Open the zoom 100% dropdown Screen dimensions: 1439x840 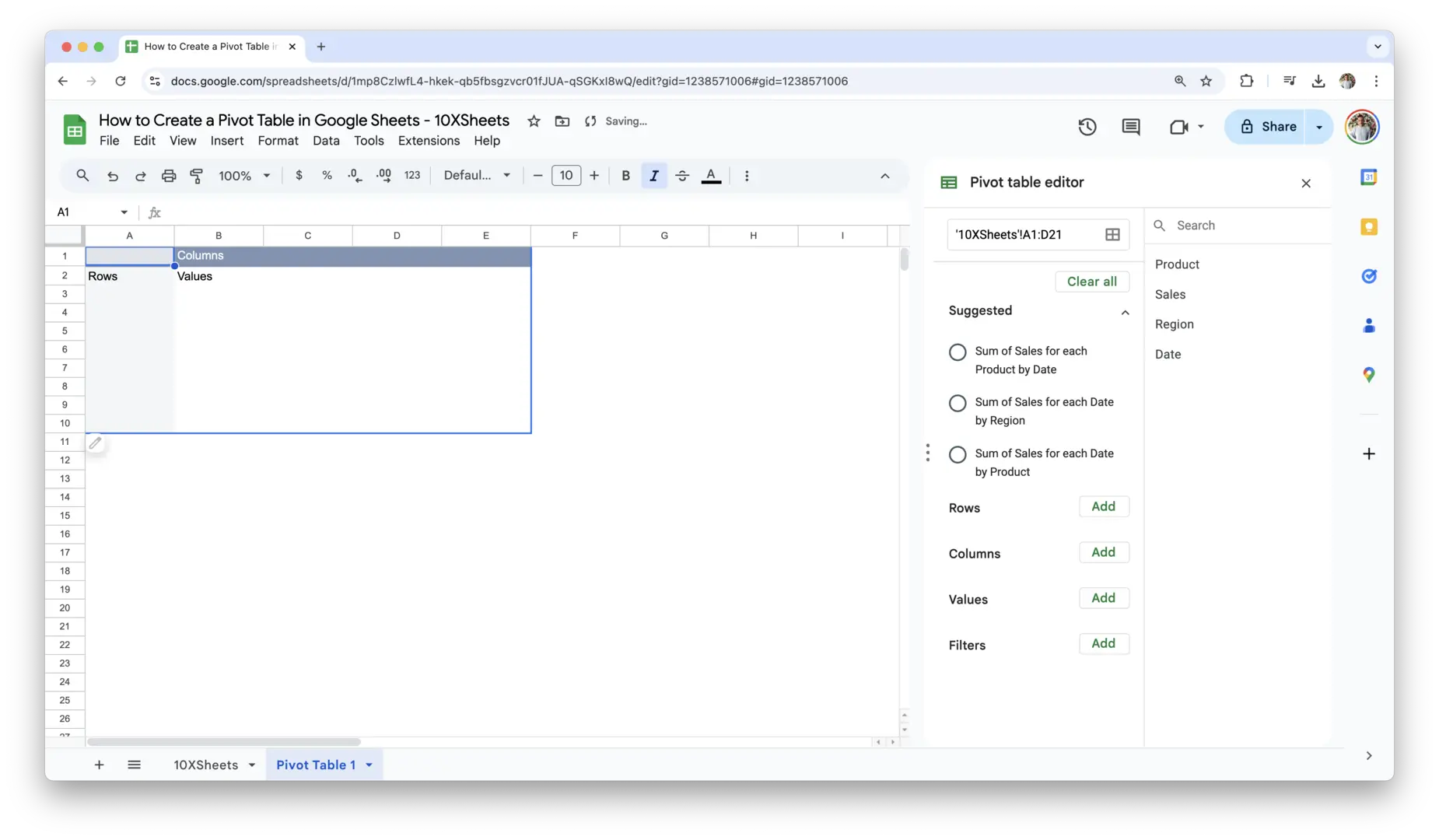point(244,176)
